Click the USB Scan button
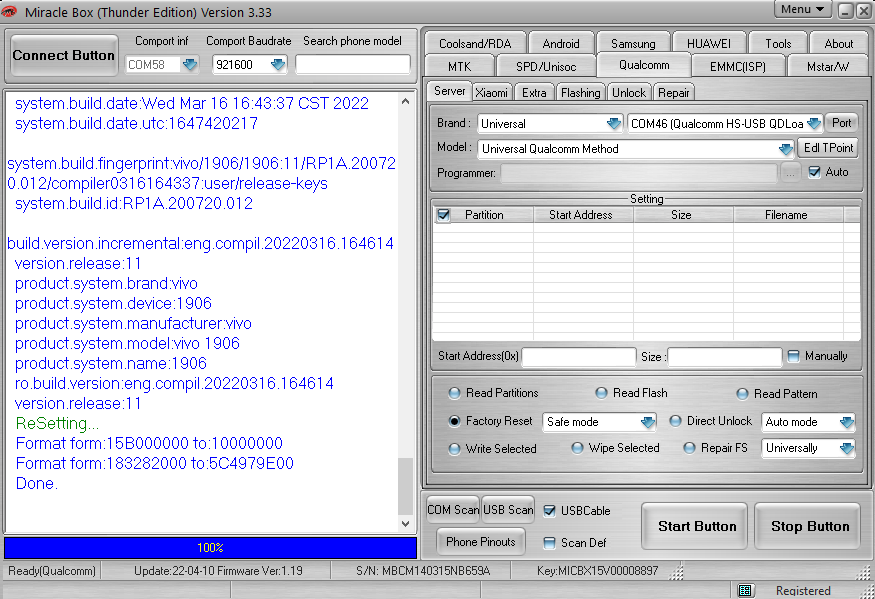 tap(508, 510)
